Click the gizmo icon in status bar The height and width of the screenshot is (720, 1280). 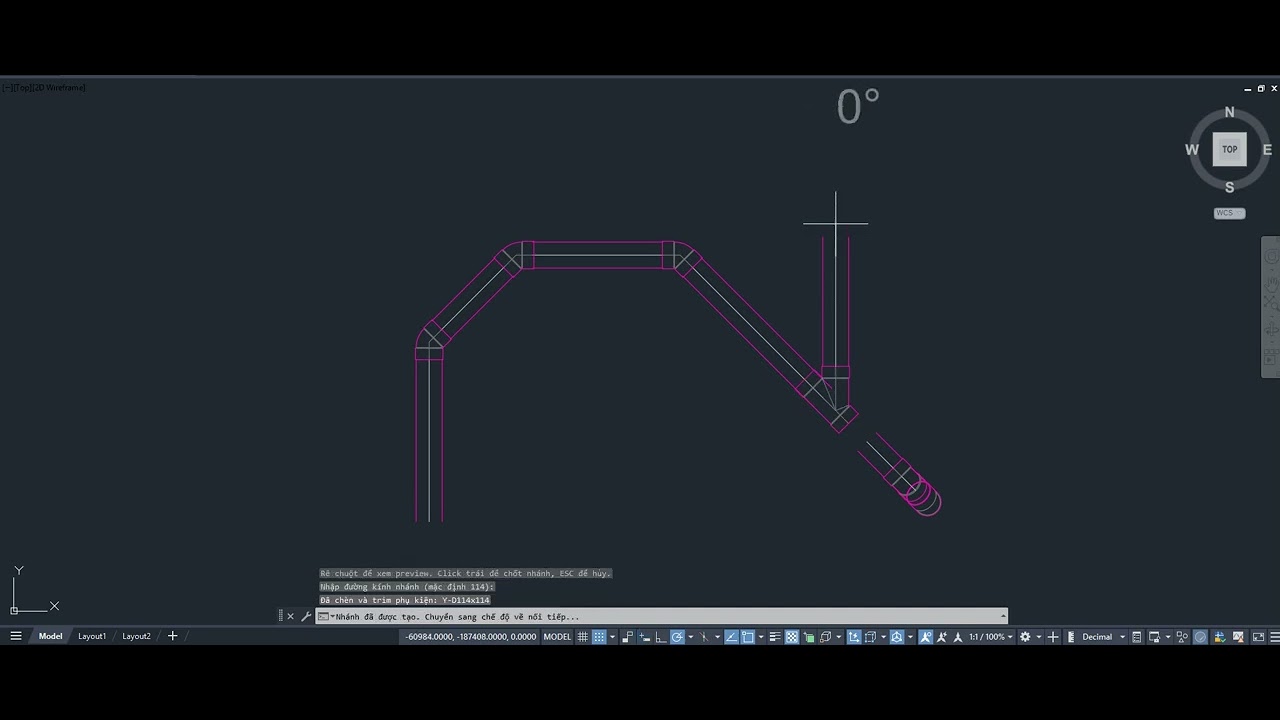(x=896, y=636)
